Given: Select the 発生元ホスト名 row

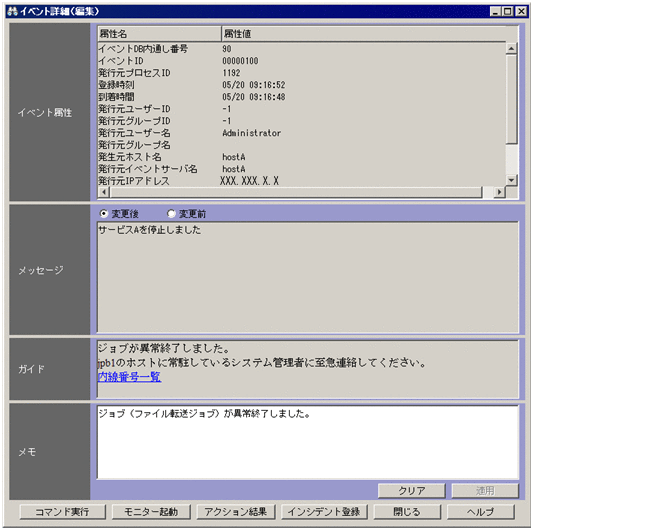Looking at the screenshot, I should click(301, 157).
